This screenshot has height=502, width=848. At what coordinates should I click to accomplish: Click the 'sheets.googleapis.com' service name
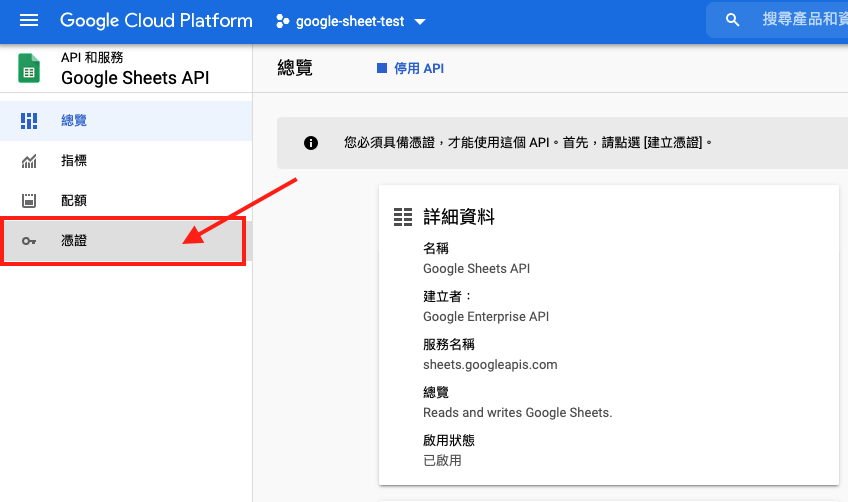490,365
